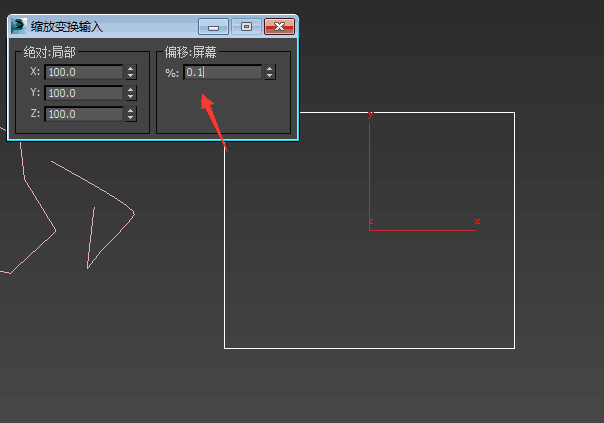604x423 pixels.
Task: Maximize the 缩放变换输入 dialog
Action: click(246, 27)
